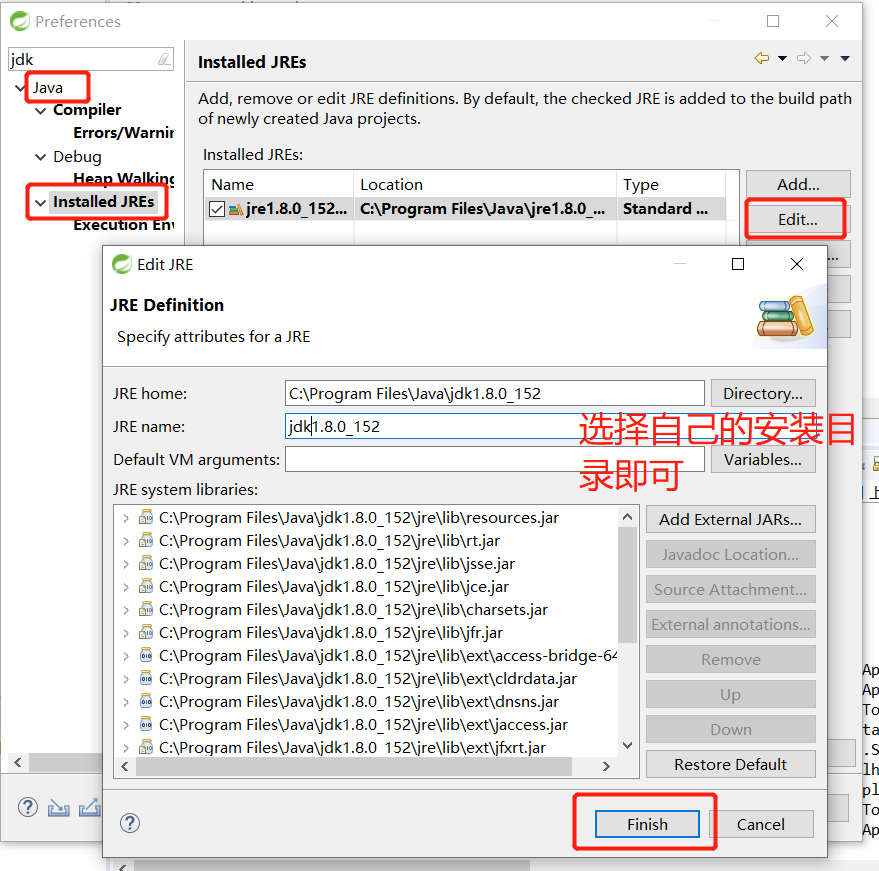Click the help icon in Edit JRE dialog
The height and width of the screenshot is (871, 879).
point(129,823)
